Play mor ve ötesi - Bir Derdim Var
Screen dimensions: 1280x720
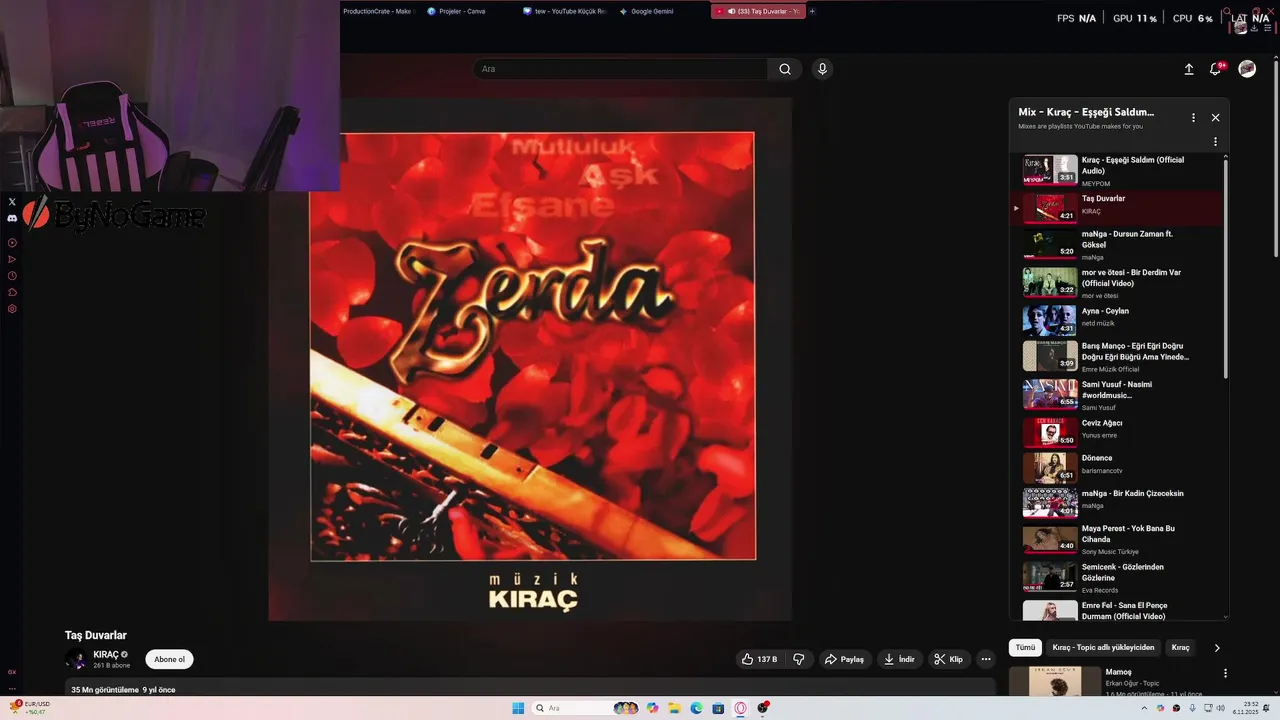[x=1114, y=283]
